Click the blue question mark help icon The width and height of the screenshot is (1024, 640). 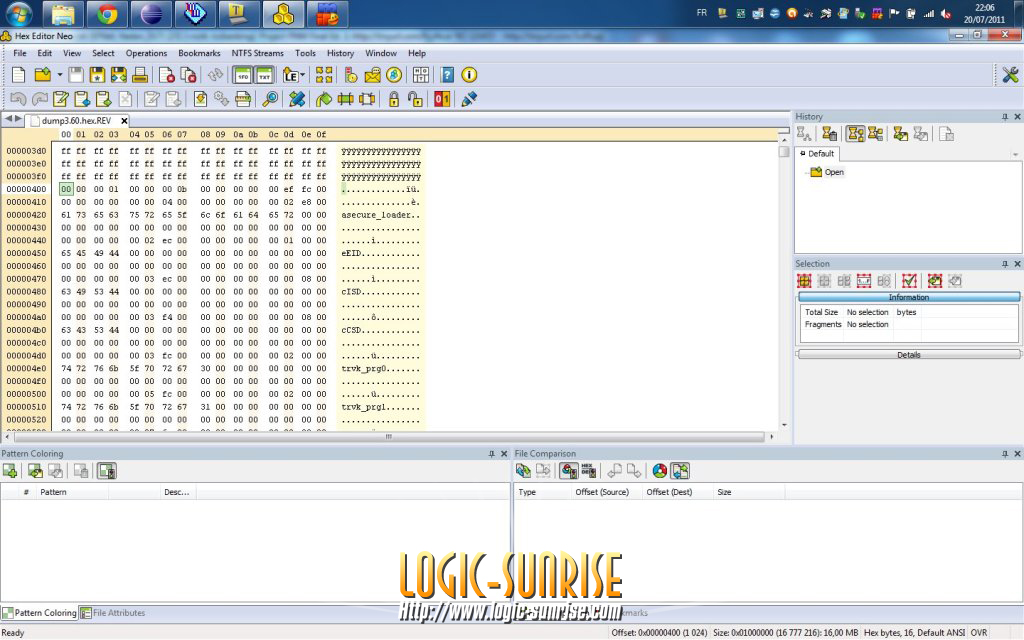[447, 75]
